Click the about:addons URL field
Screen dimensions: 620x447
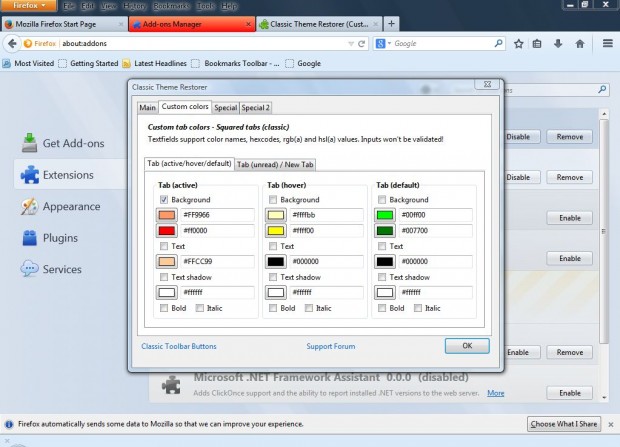click(x=202, y=44)
